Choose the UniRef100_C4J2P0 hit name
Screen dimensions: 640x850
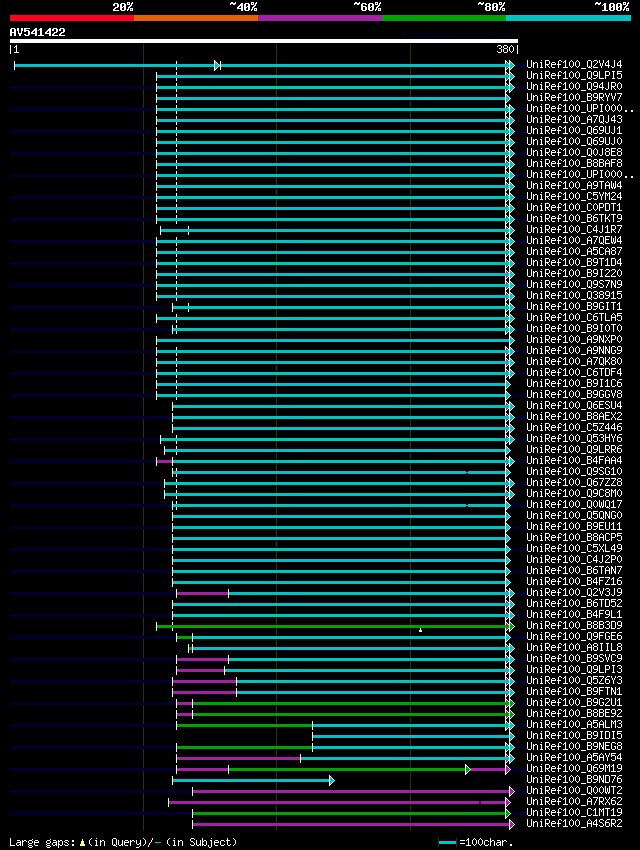click(574, 559)
